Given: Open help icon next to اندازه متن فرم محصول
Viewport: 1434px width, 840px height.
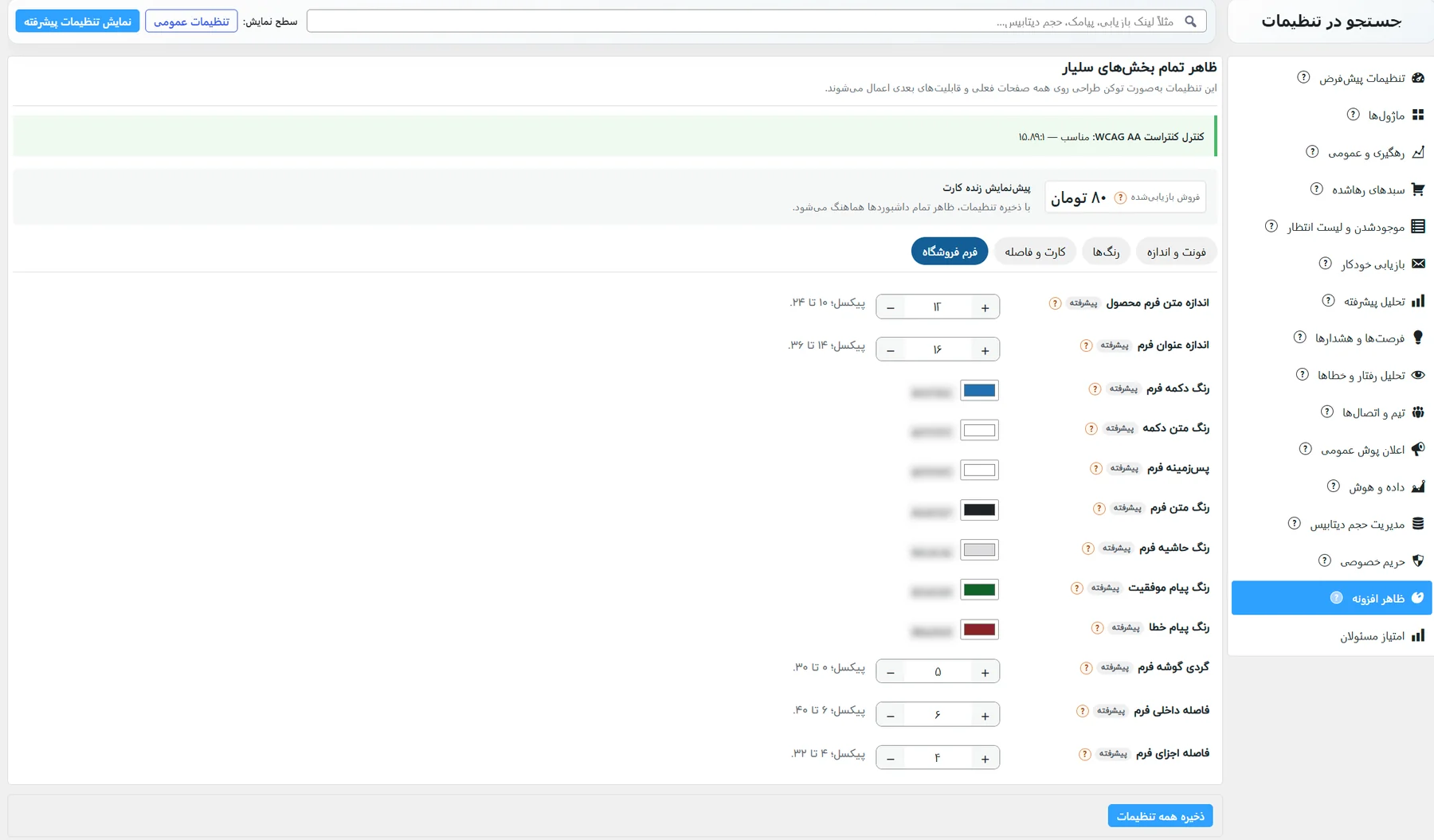Looking at the screenshot, I should click(x=1055, y=303).
